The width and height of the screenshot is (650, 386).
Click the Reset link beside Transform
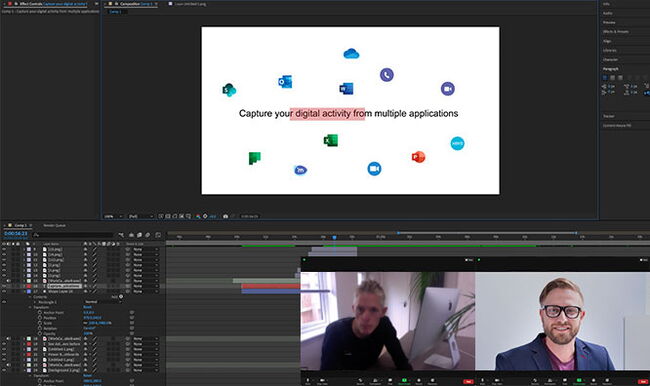click(x=87, y=307)
